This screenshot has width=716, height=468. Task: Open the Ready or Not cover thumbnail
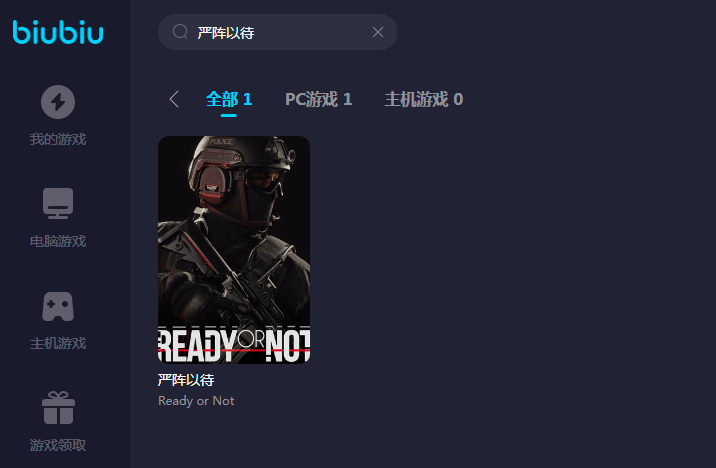pyautogui.click(x=234, y=249)
